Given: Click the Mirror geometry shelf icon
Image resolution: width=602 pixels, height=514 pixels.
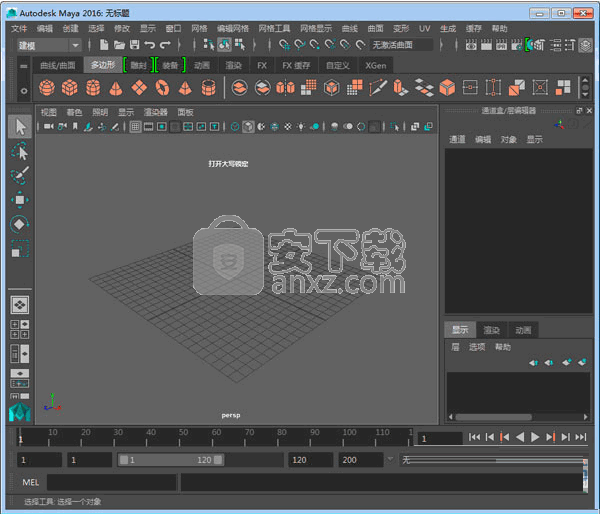Looking at the screenshot, I should [x=285, y=88].
